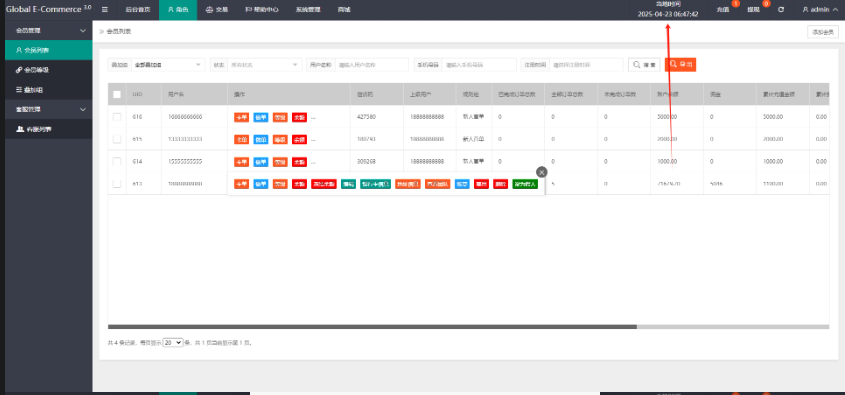Viewport: 845px width, 395px height.
Task: Open the 状态 status filter dropdown
Action: (x=264, y=65)
